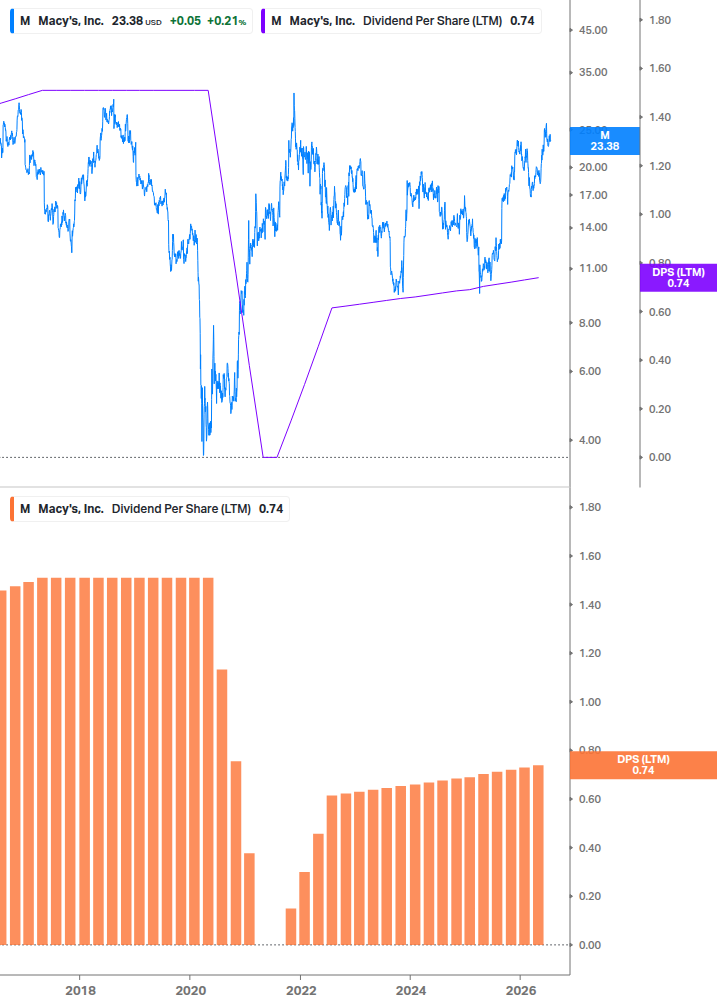Click the +0.05 change value in price legend

(x=185, y=21)
